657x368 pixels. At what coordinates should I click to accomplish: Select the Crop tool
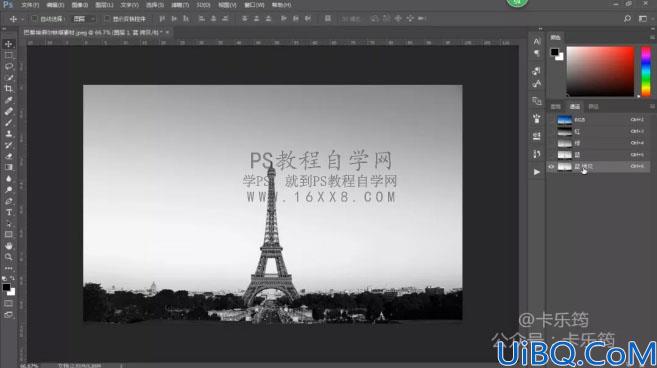click(8, 88)
